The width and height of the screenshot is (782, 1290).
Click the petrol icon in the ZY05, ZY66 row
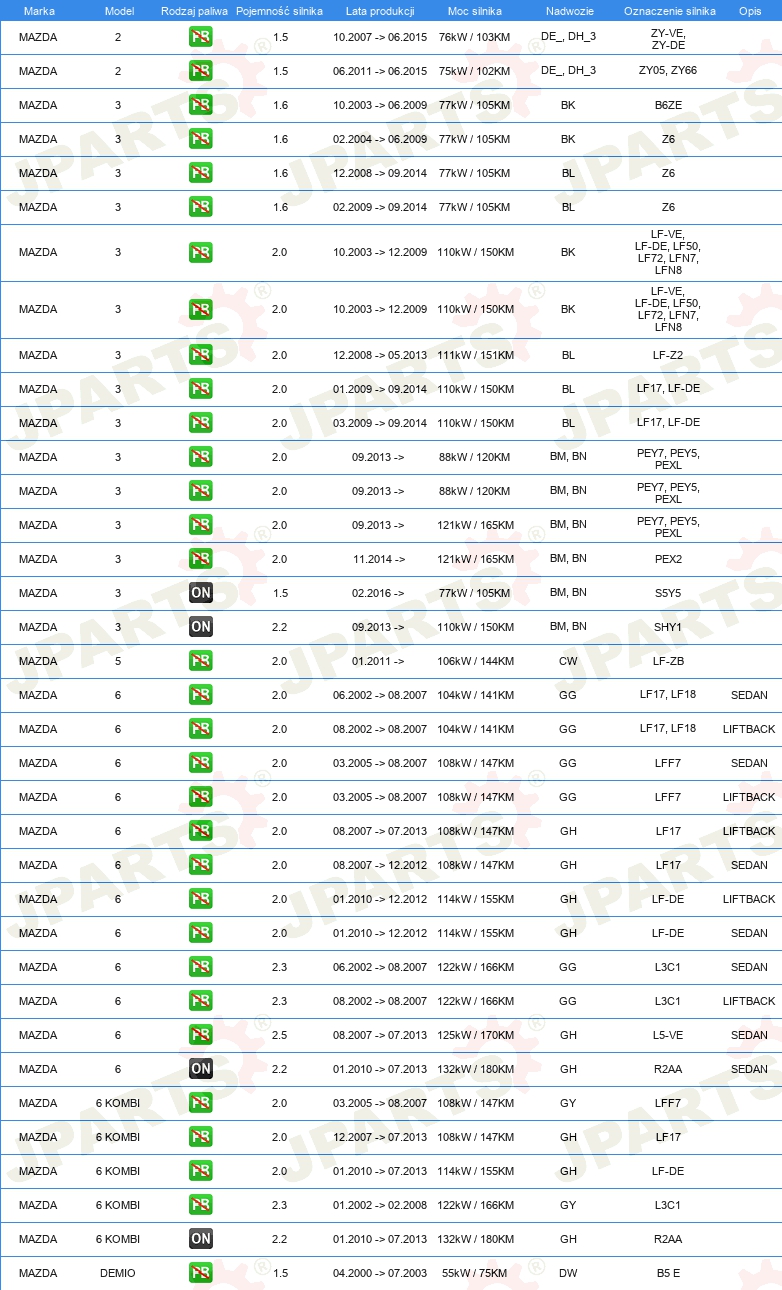[x=201, y=71]
